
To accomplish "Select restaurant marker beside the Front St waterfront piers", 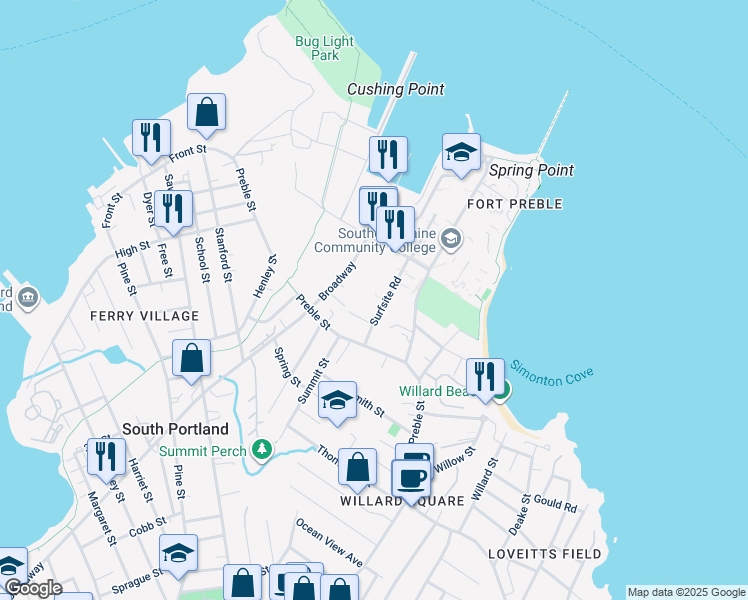I will point(151,139).
